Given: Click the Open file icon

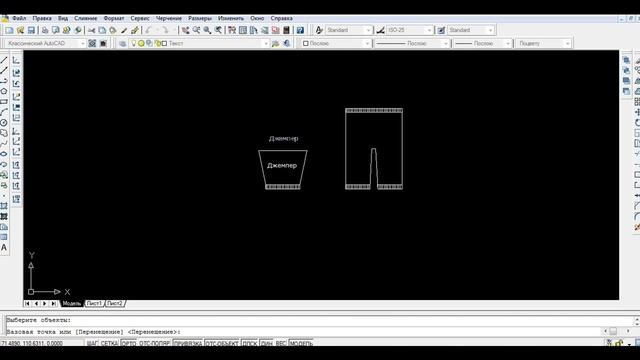Looking at the screenshot, I should pyautogui.click(x=20, y=30).
